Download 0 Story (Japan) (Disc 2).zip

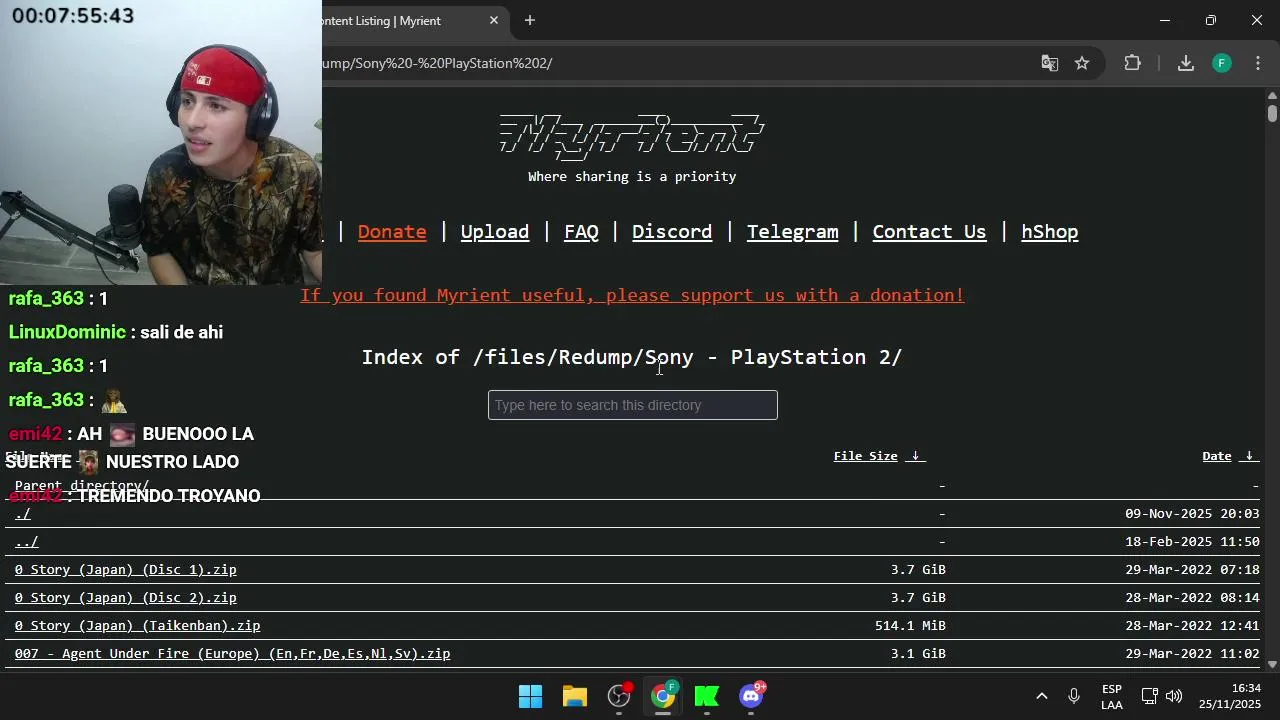[126, 598]
